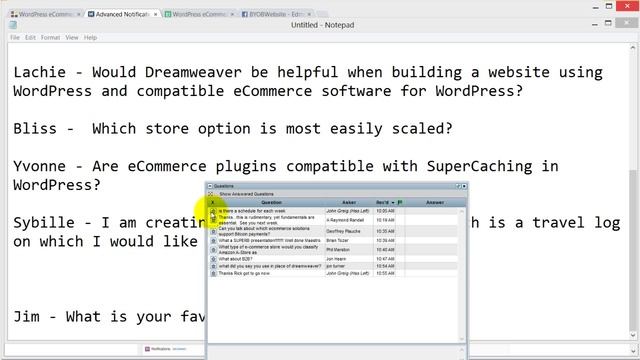Close the BYOBWebsite Facebook browser tab
640x360 pixels.
pos(309,14)
